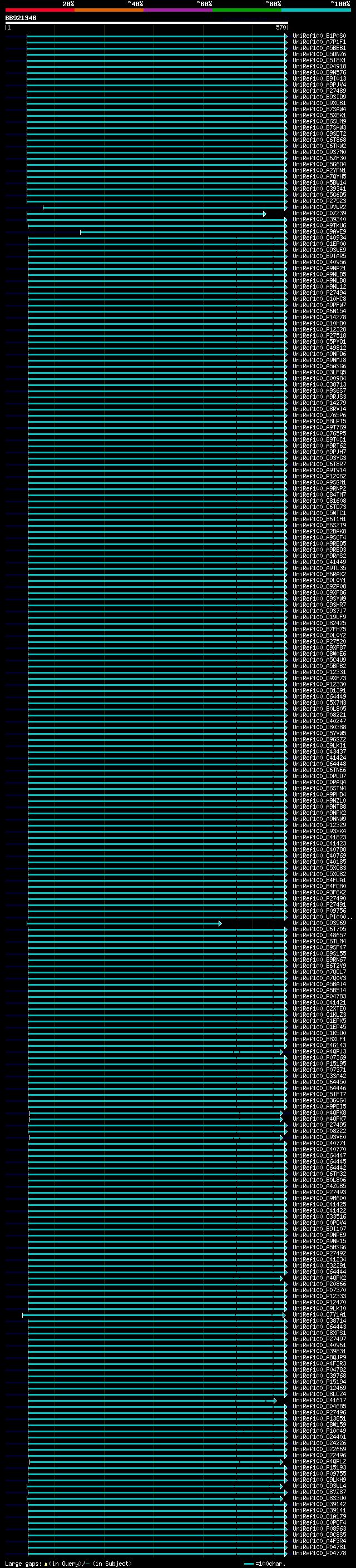
Task: Click the purple ~60% identity legend segment
Action: [x=177, y=10]
